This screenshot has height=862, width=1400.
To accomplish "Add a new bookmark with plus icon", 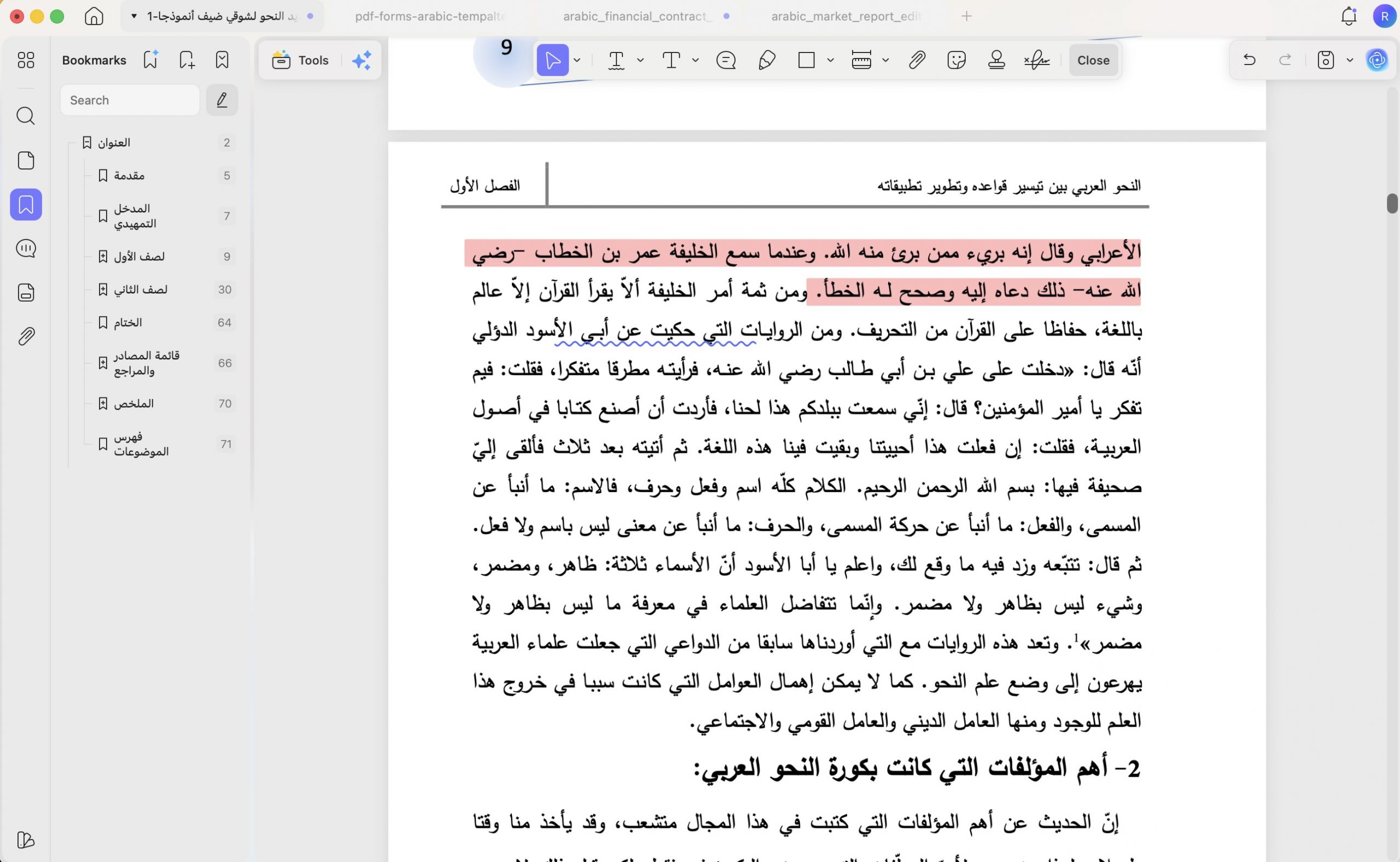I will pos(186,60).
